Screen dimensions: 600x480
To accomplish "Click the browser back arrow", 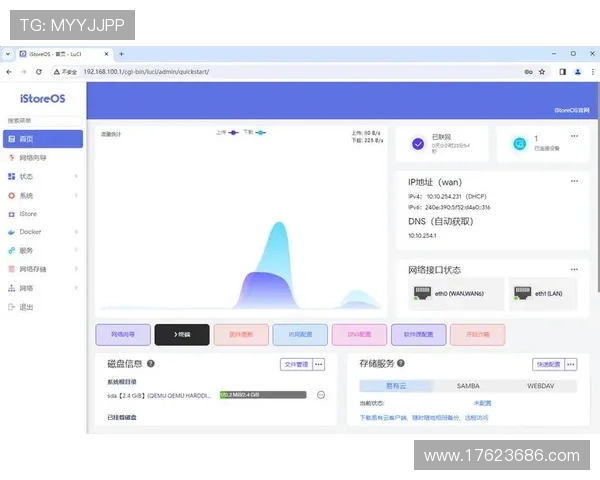I will (9, 72).
